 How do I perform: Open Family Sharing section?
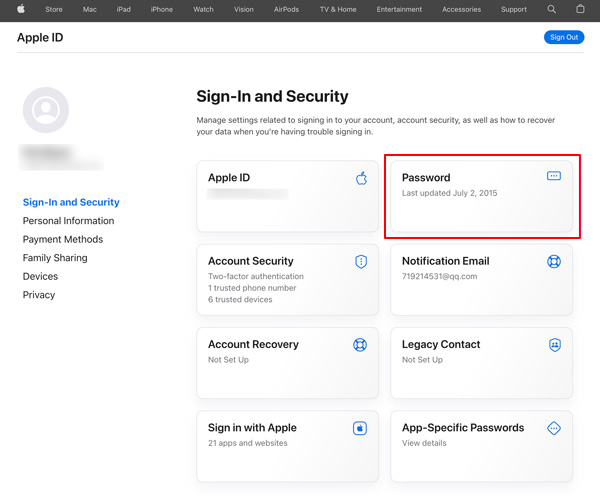(x=55, y=258)
